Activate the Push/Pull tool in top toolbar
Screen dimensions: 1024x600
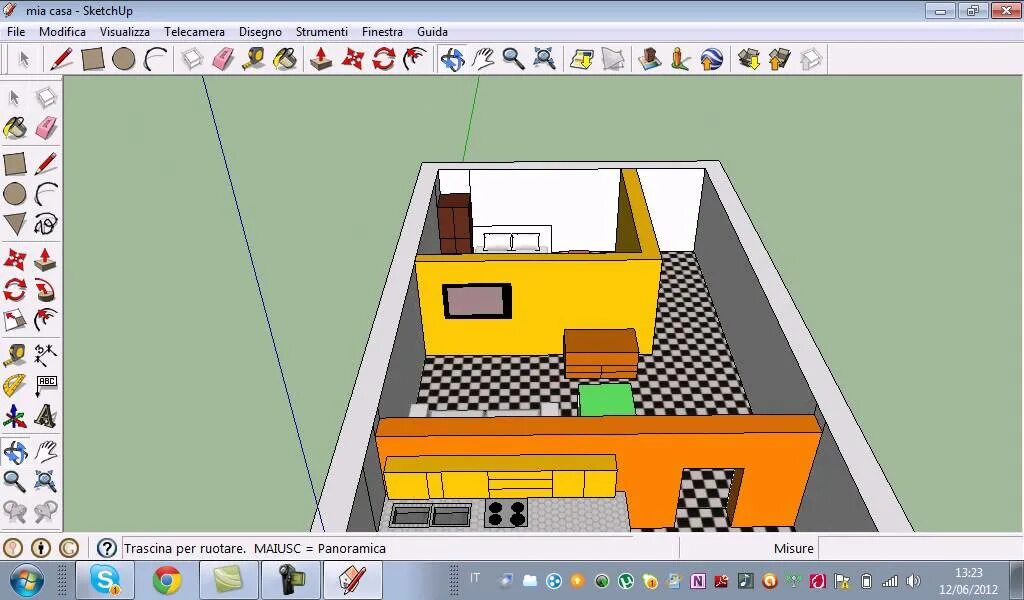[x=321, y=59]
